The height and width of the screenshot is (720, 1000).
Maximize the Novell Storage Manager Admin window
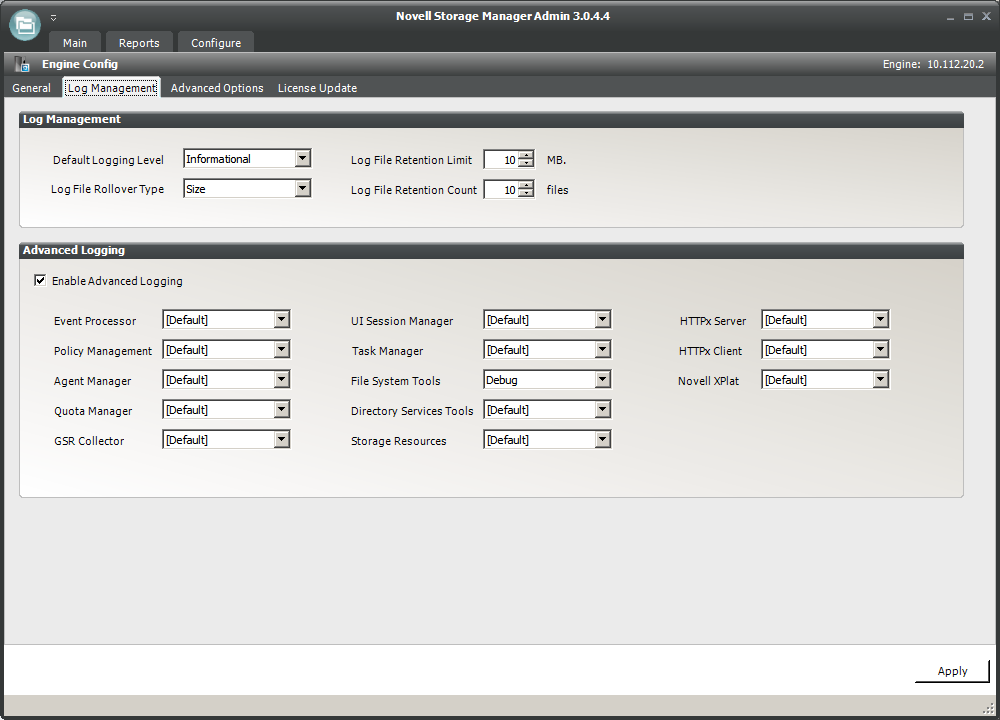pos(968,17)
